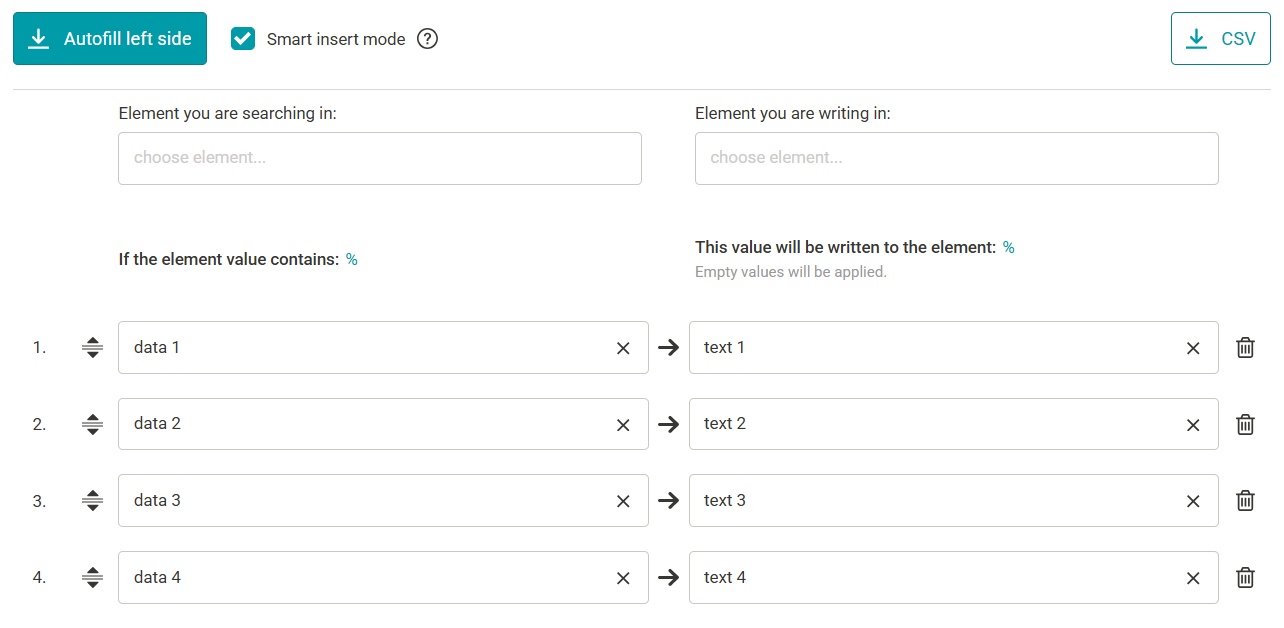Clear the 'text 4' field

point(1193,578)
